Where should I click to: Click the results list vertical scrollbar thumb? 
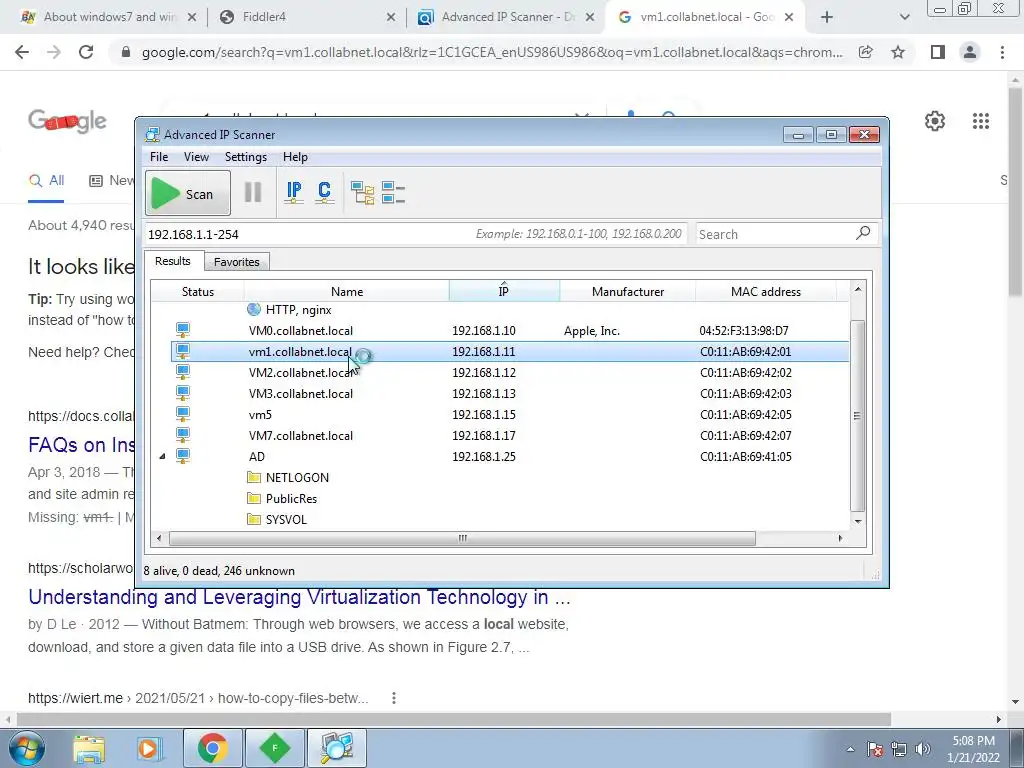coord(857,415)
